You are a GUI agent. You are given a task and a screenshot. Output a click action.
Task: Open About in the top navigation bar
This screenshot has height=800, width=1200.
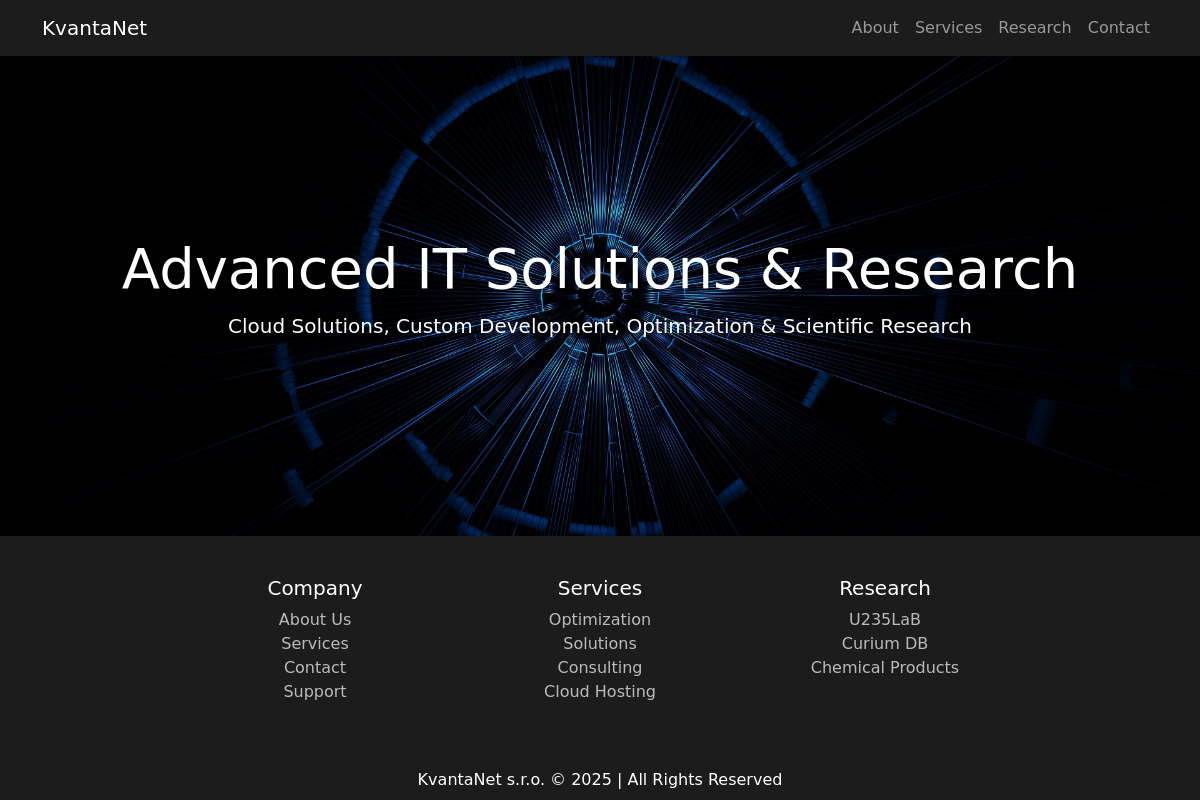coord(874,28)
